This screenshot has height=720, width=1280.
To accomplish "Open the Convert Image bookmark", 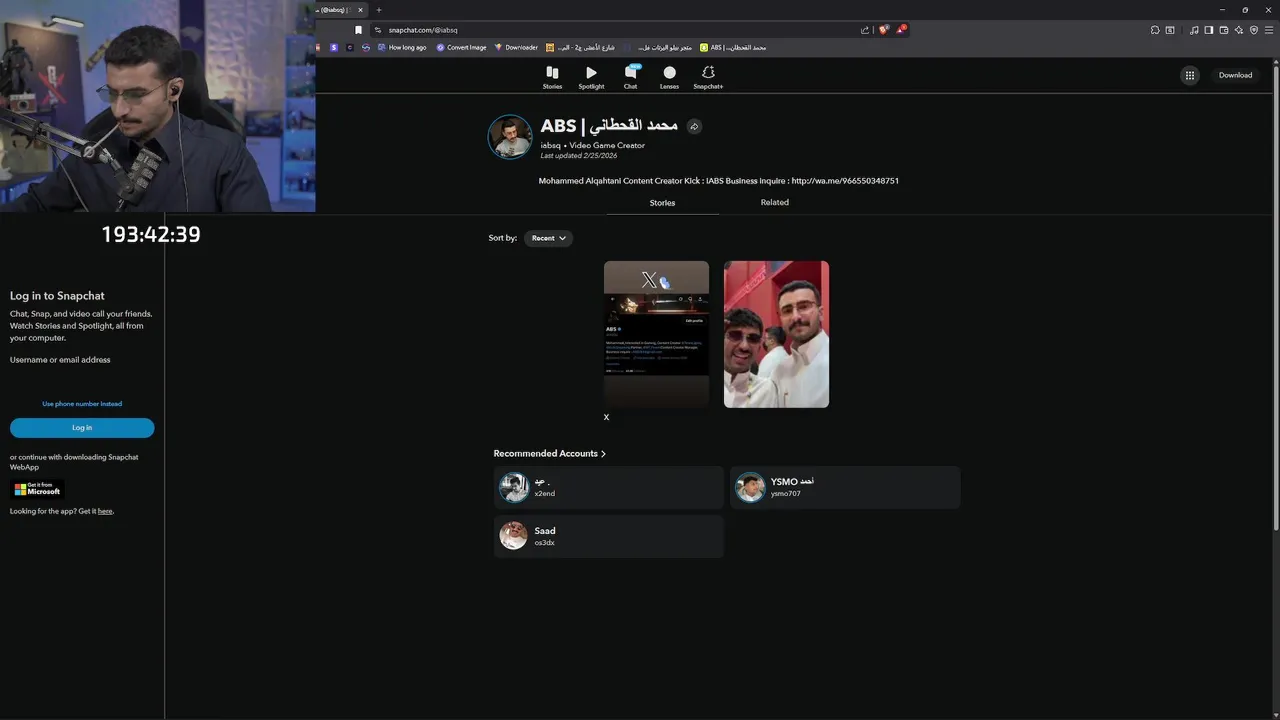I will coord(461,47).
